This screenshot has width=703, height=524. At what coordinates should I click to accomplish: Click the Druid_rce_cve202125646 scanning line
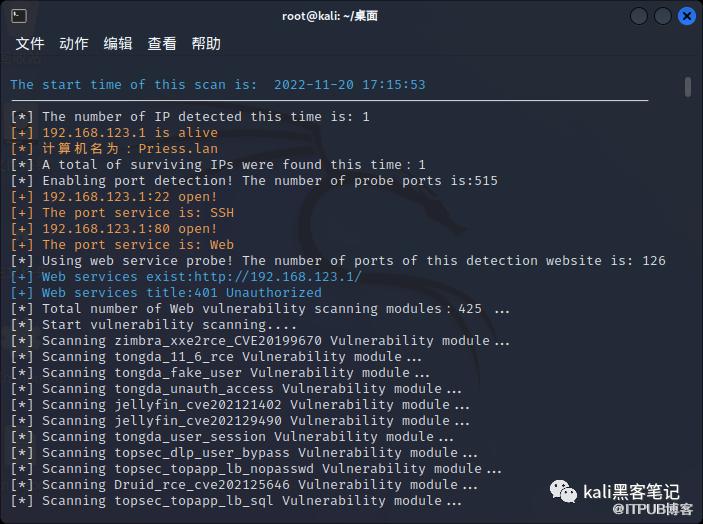coord(266,485)
